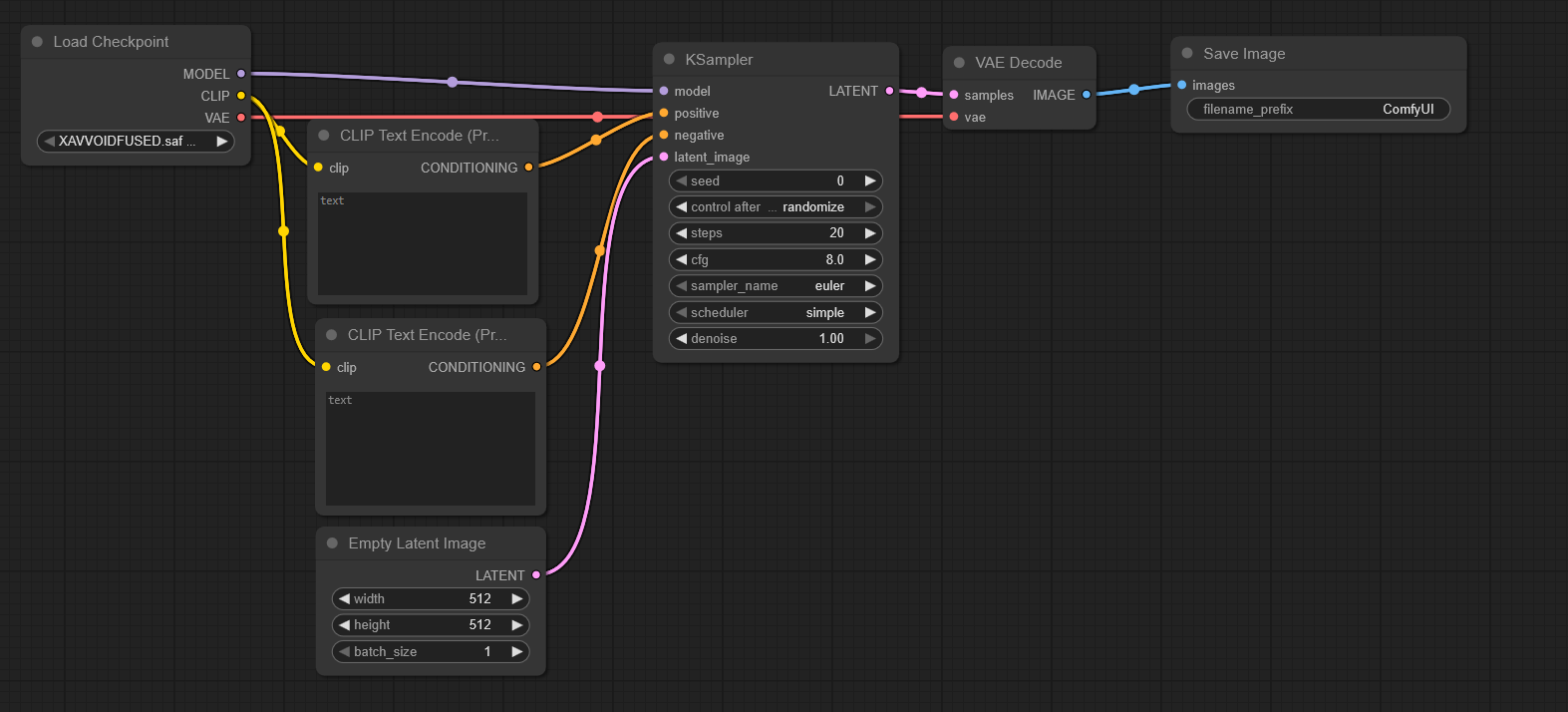
Task: Open the scheduler simple dropdown
Action: coord(775,312)
